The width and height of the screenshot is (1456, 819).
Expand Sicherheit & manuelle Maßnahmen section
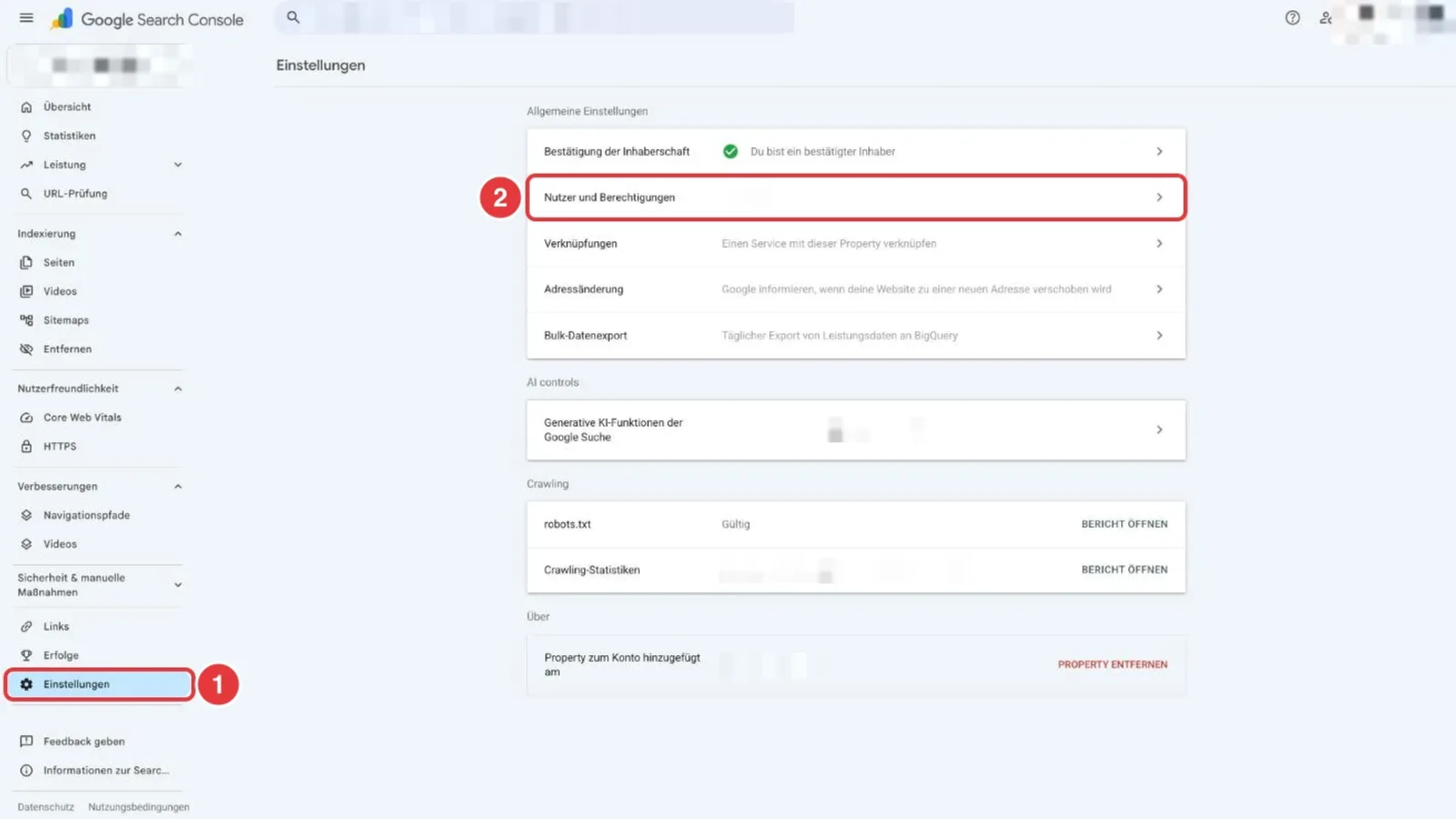(178, 585)
